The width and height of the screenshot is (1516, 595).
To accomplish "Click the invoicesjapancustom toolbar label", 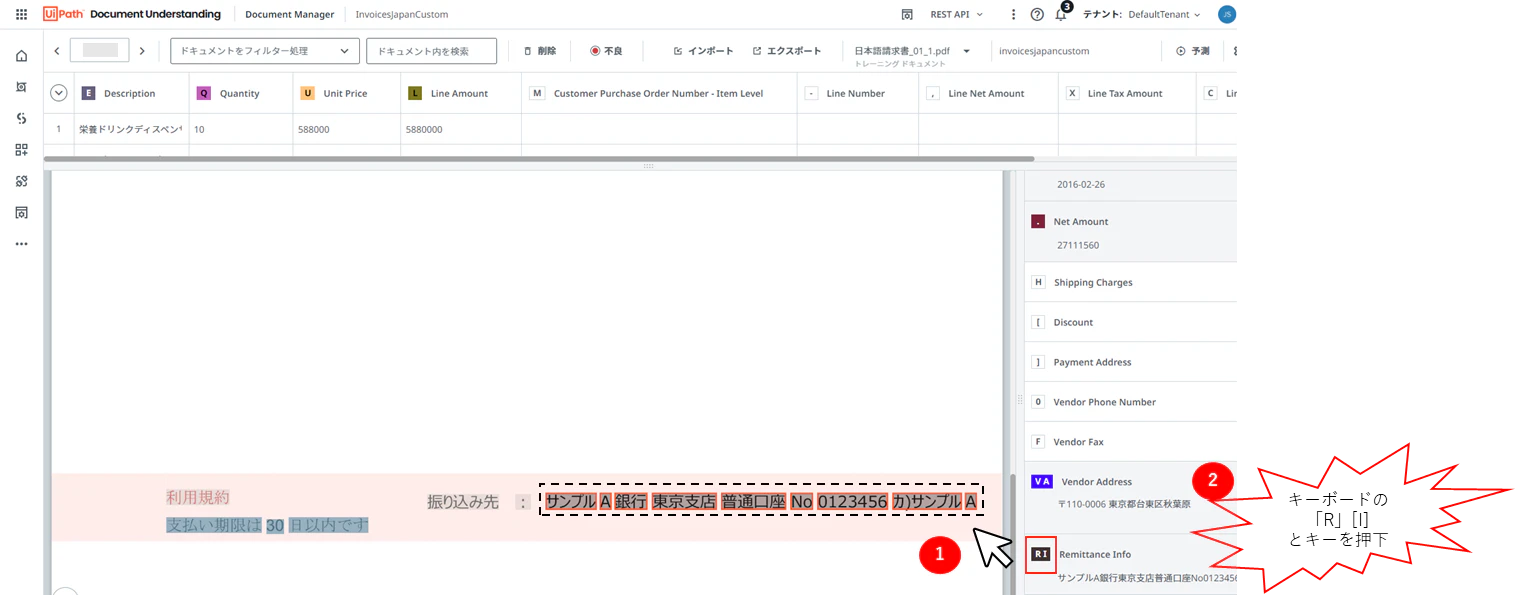I will click(1045, 51).
